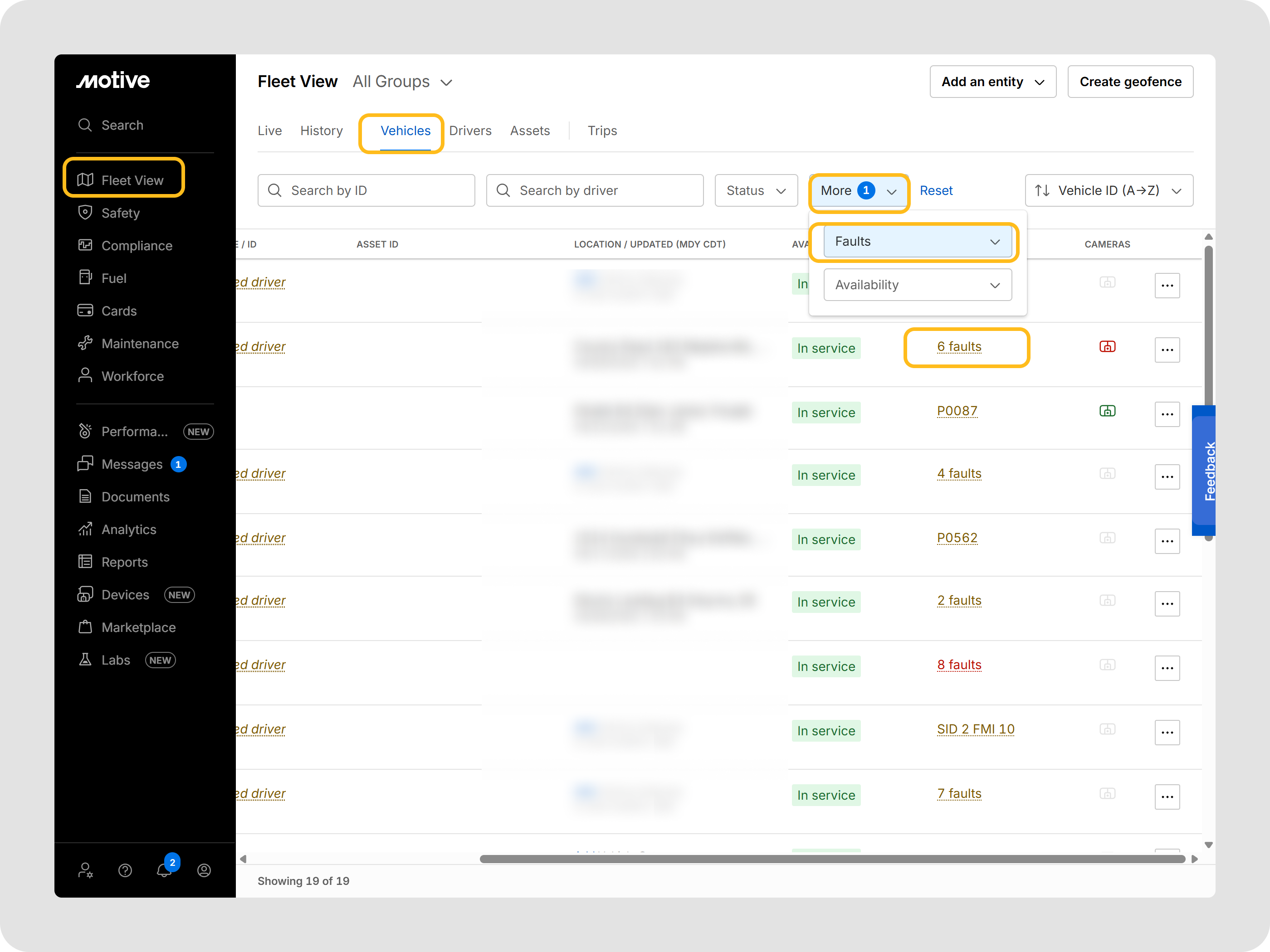Click the red camera icon for 6 faults row
The height and width of the screenshot is (952, 1270).
click(1108, 347)
